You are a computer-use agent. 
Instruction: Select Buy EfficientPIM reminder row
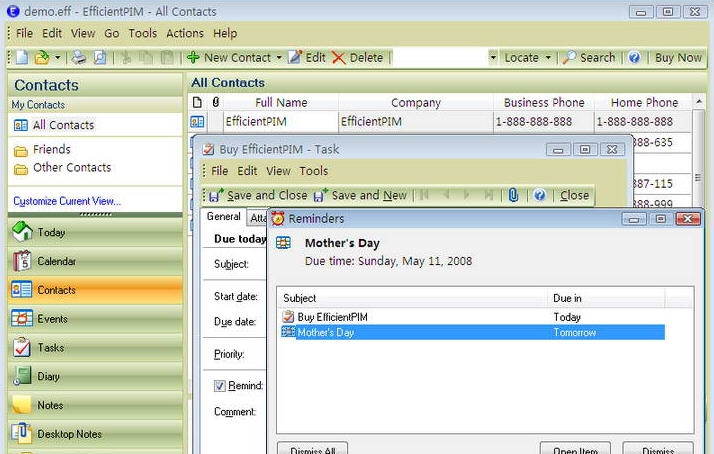[x=473, y=317]
